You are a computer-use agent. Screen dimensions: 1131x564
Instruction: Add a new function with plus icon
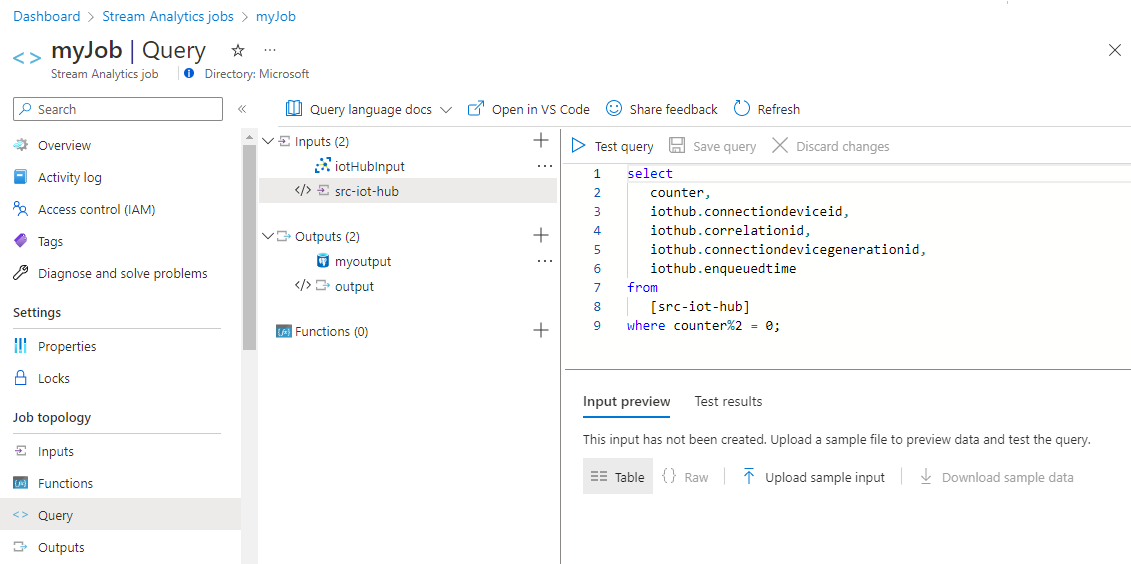[541, 331]
